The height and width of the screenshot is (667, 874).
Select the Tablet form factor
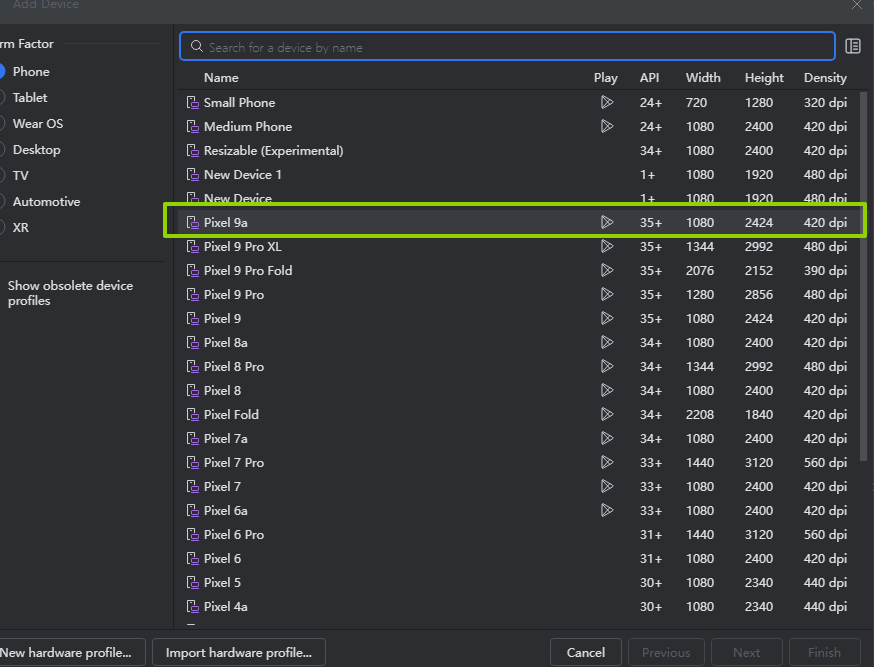tap(23, 98)
